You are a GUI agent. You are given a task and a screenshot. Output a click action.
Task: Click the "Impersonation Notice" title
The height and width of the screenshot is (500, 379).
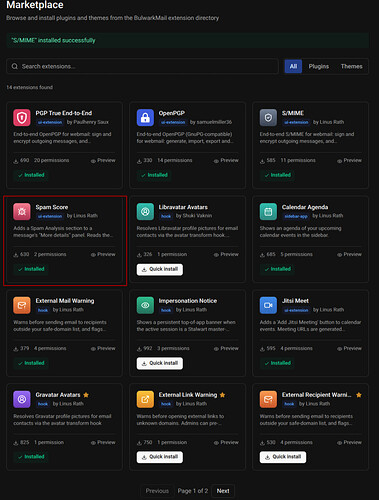click(x=188, y=301)
